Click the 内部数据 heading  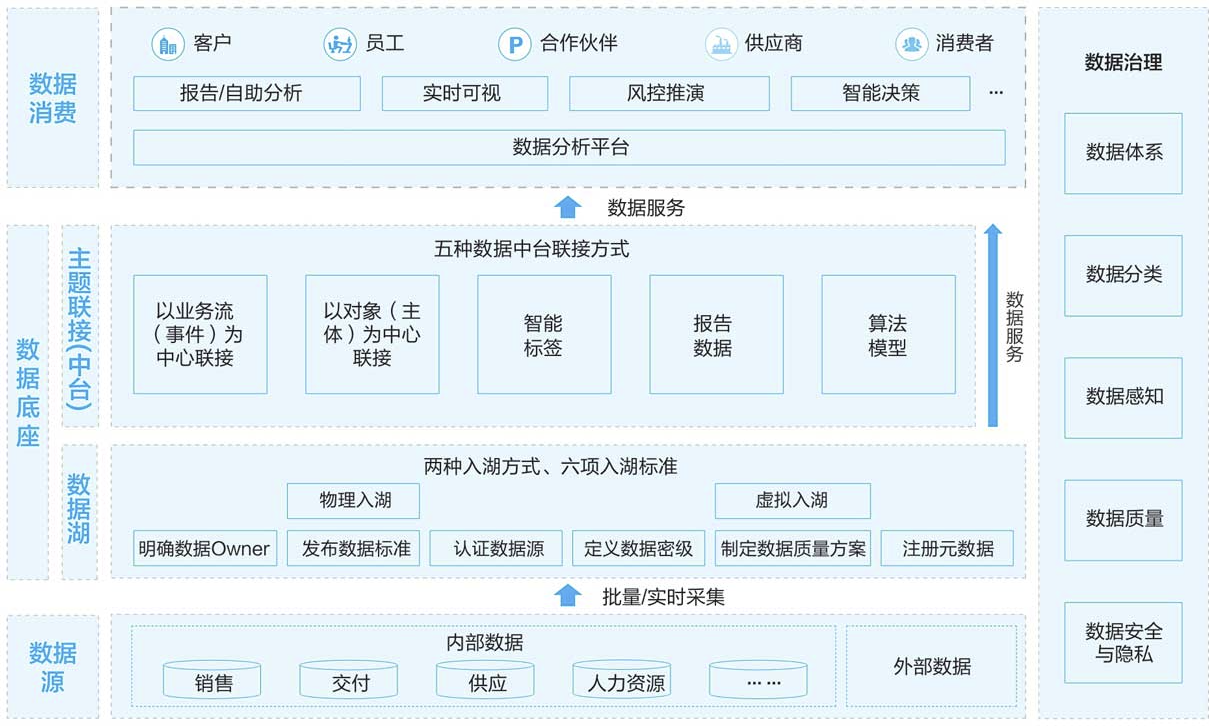click(484, 642)
